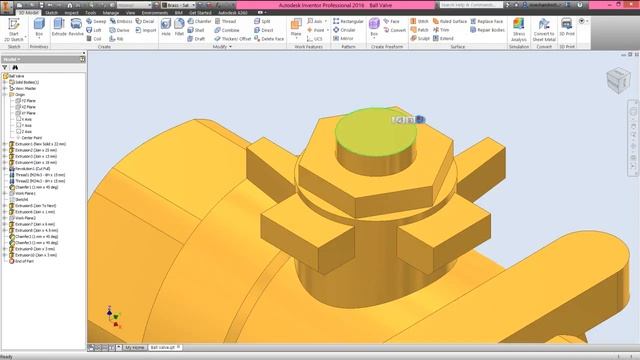Select the Mirror tool
640x360 pixels.
pos(343,39)
